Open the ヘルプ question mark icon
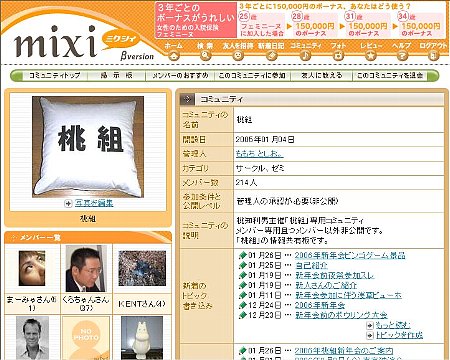Image resolution: width=450 pixels, height=360 pixels. click(402, 56)
